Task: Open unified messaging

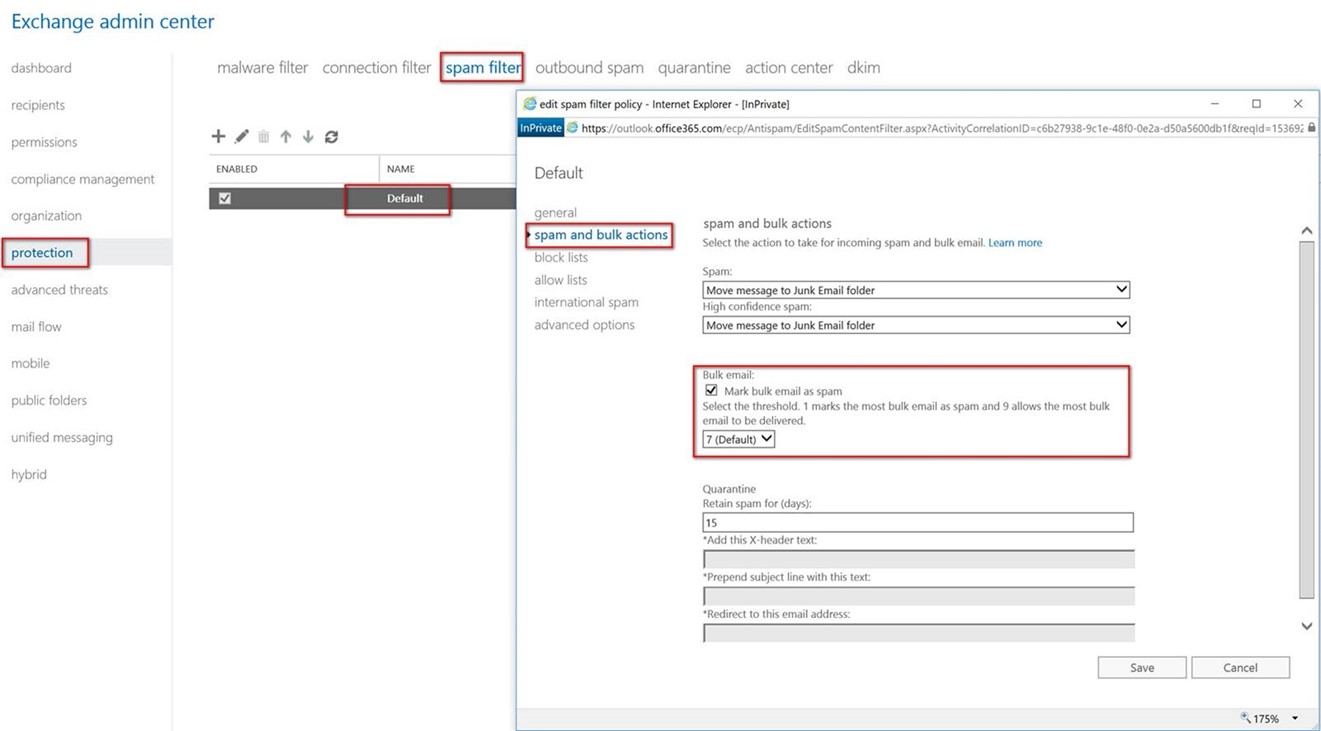Action: tap(62, 437)
